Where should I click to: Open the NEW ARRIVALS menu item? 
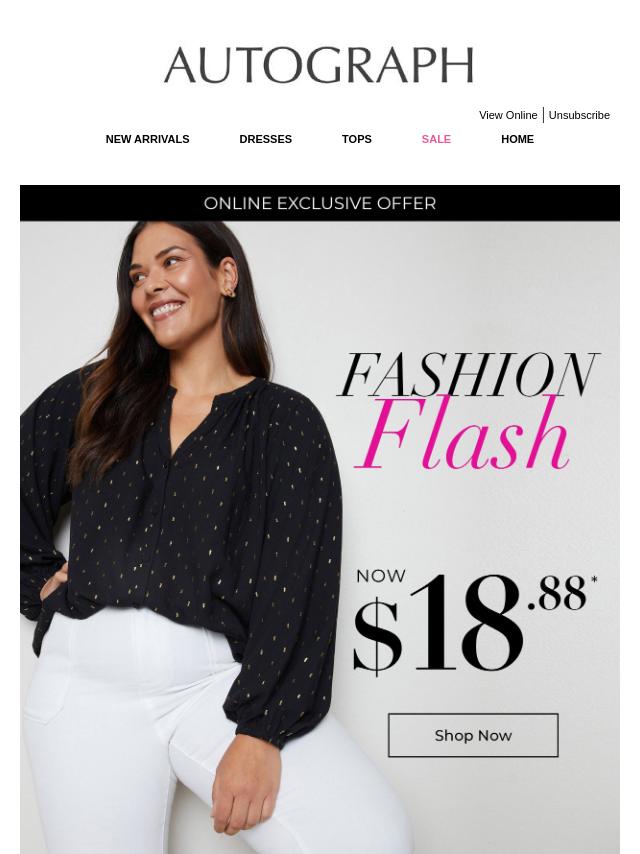(x=147, y=139)
